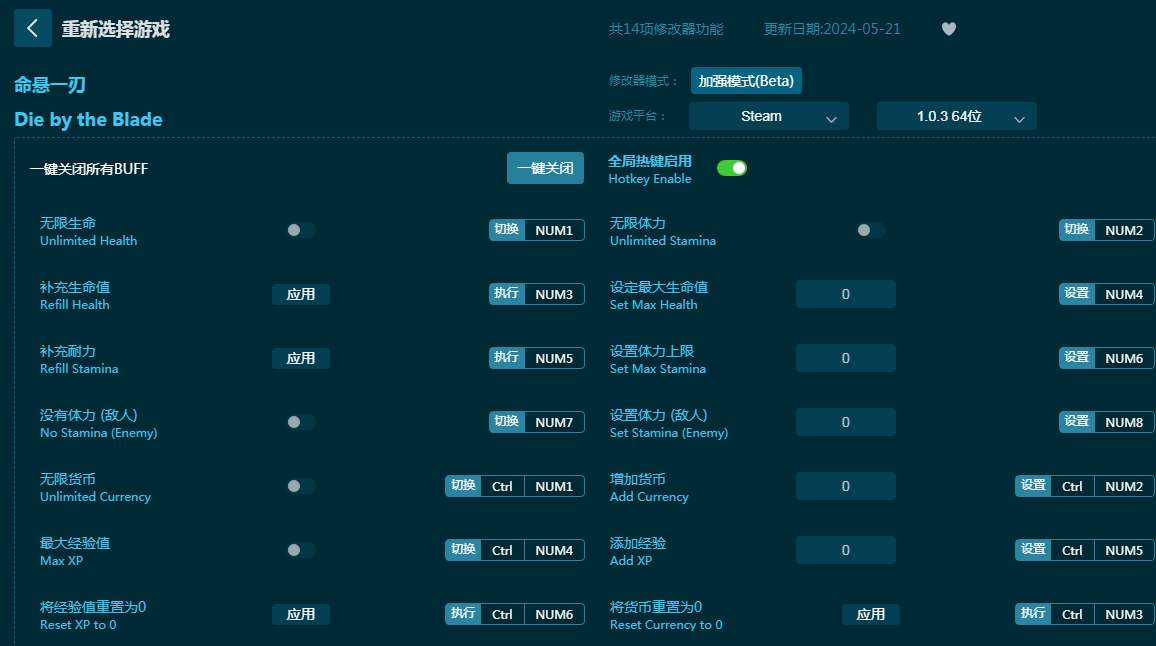Click the Set Max Stamina value field
The image size is (1156, 646).
(x=846, y=358)
